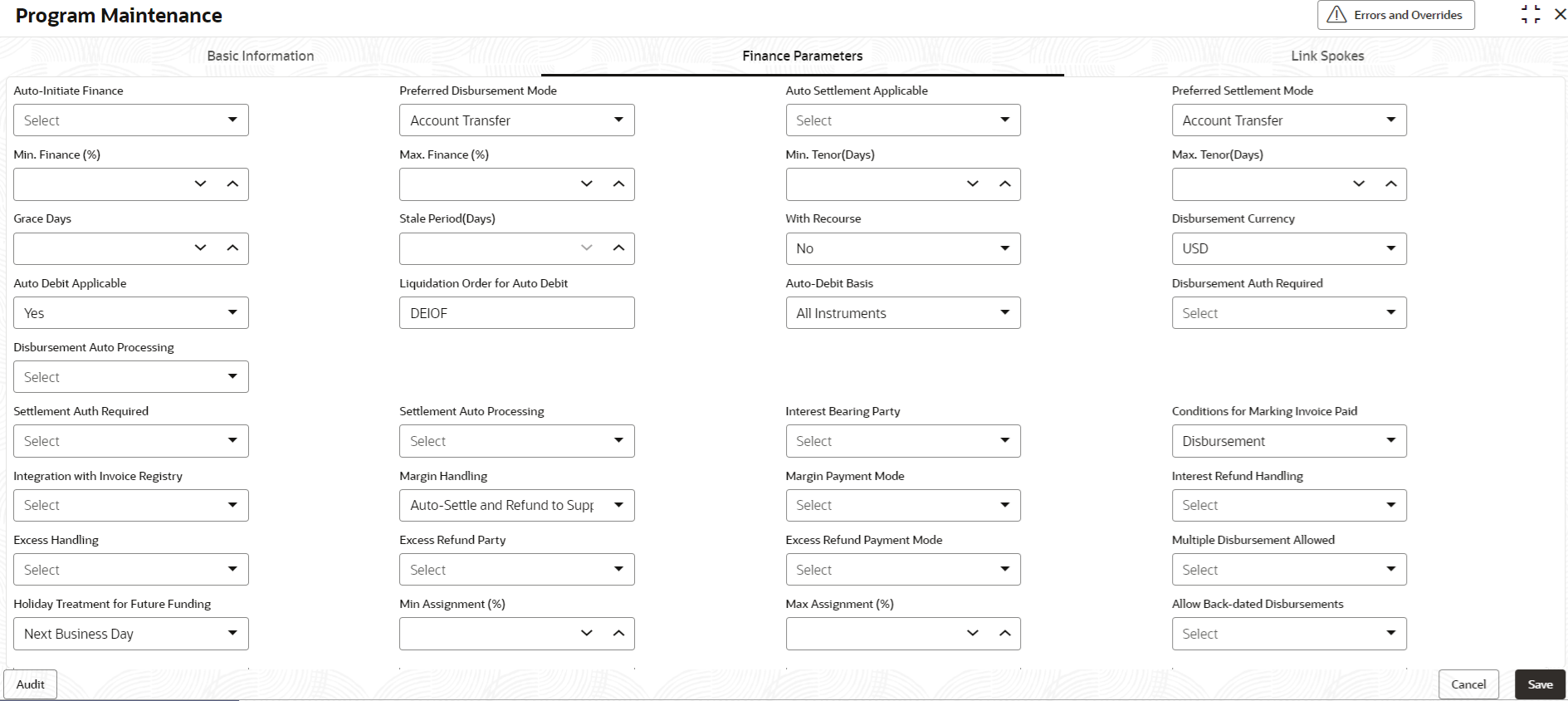Open the Margin Handling dropdown
This screenshot has height=701, width=1568.
click(x=517, y=505)
